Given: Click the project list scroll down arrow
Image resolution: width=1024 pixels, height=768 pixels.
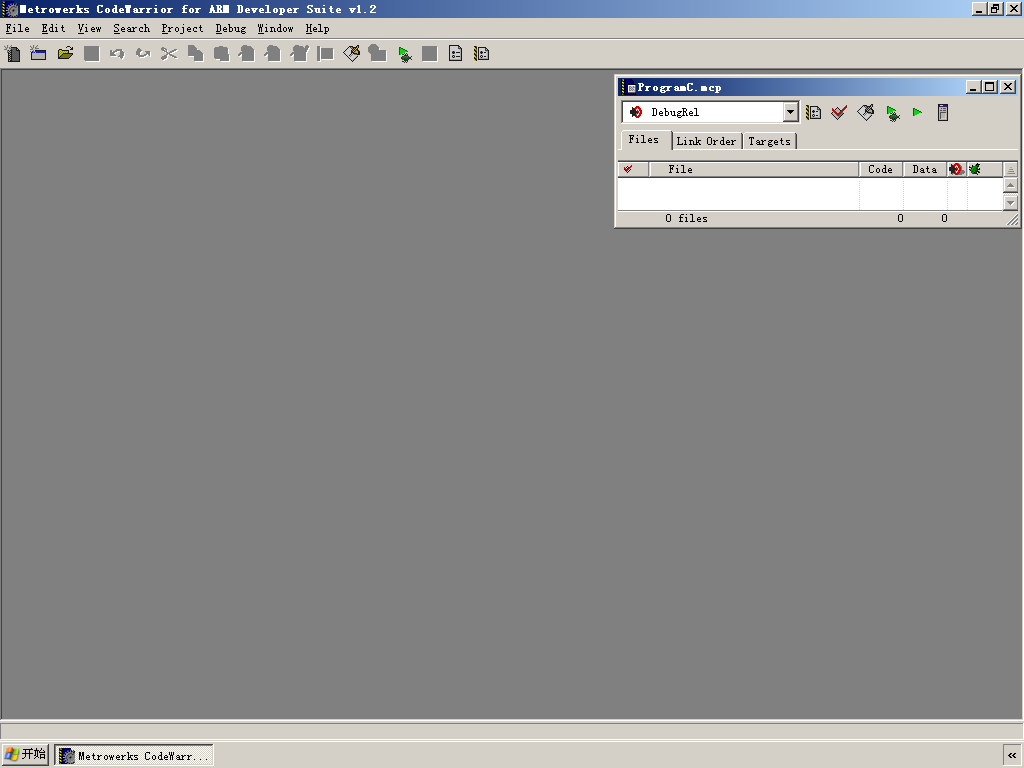Looking at the screenshot, I should click(1010, 202).
